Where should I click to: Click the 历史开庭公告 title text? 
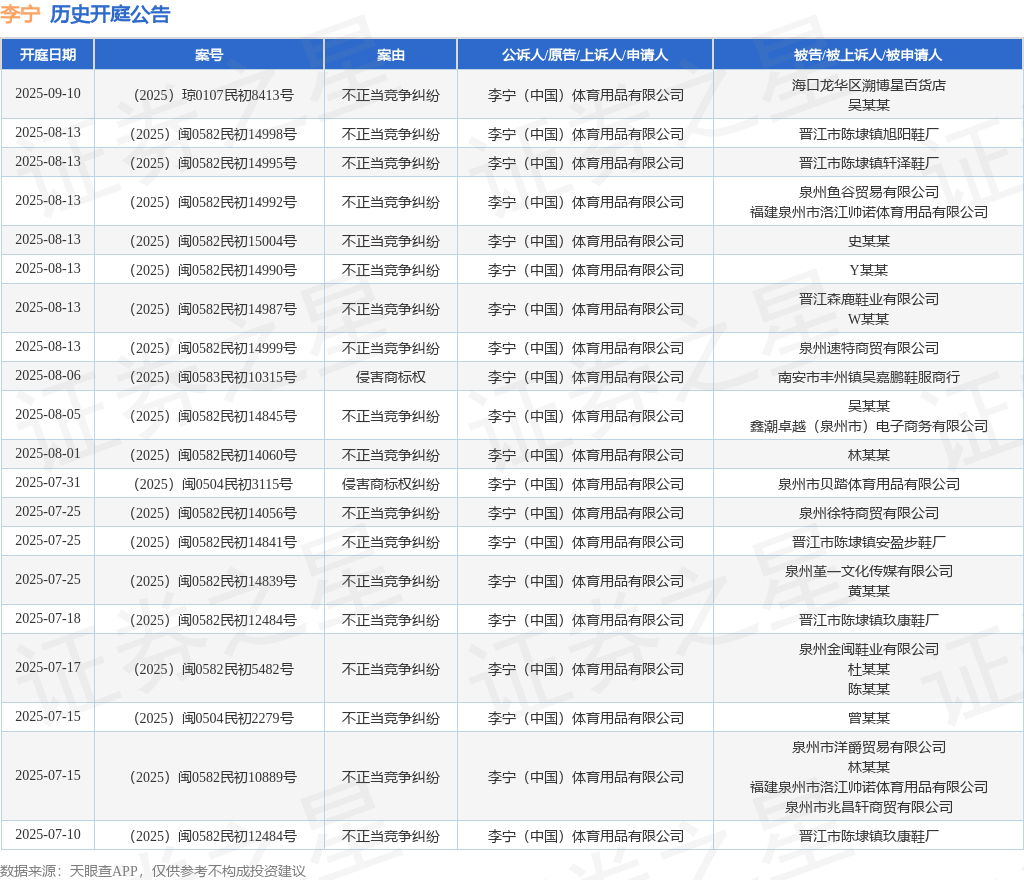point(110,14)
